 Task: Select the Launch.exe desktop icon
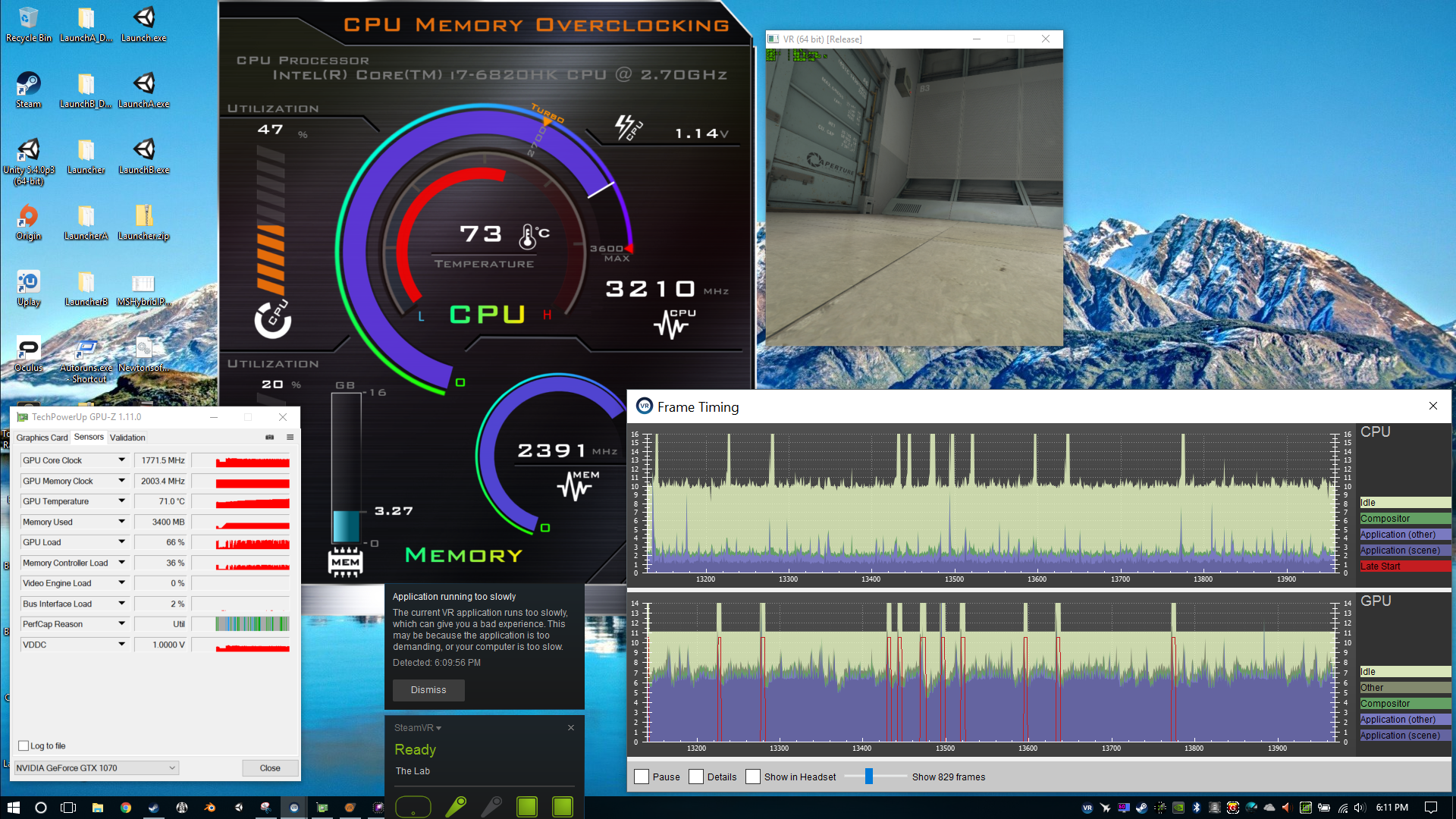pyautogui.click(x=143, y=24)
